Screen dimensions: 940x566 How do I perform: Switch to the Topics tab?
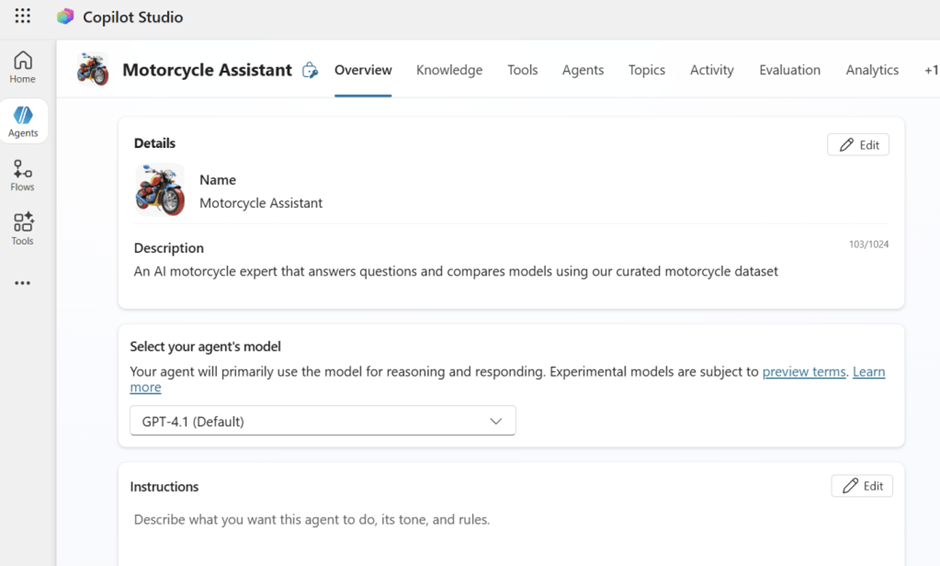pyautogui.click(x=646, y=70)
